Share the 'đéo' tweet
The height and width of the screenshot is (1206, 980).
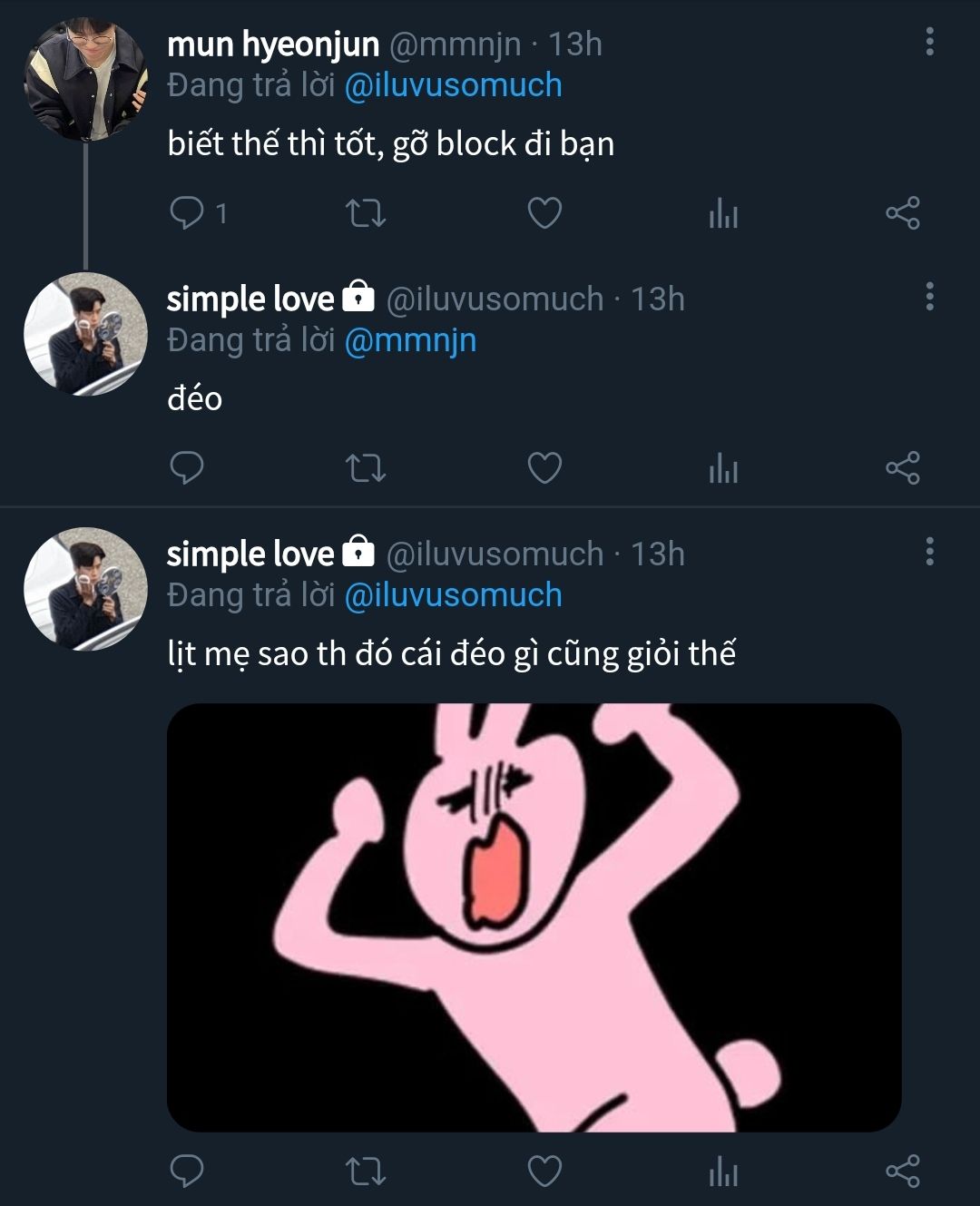coord(902,468)
